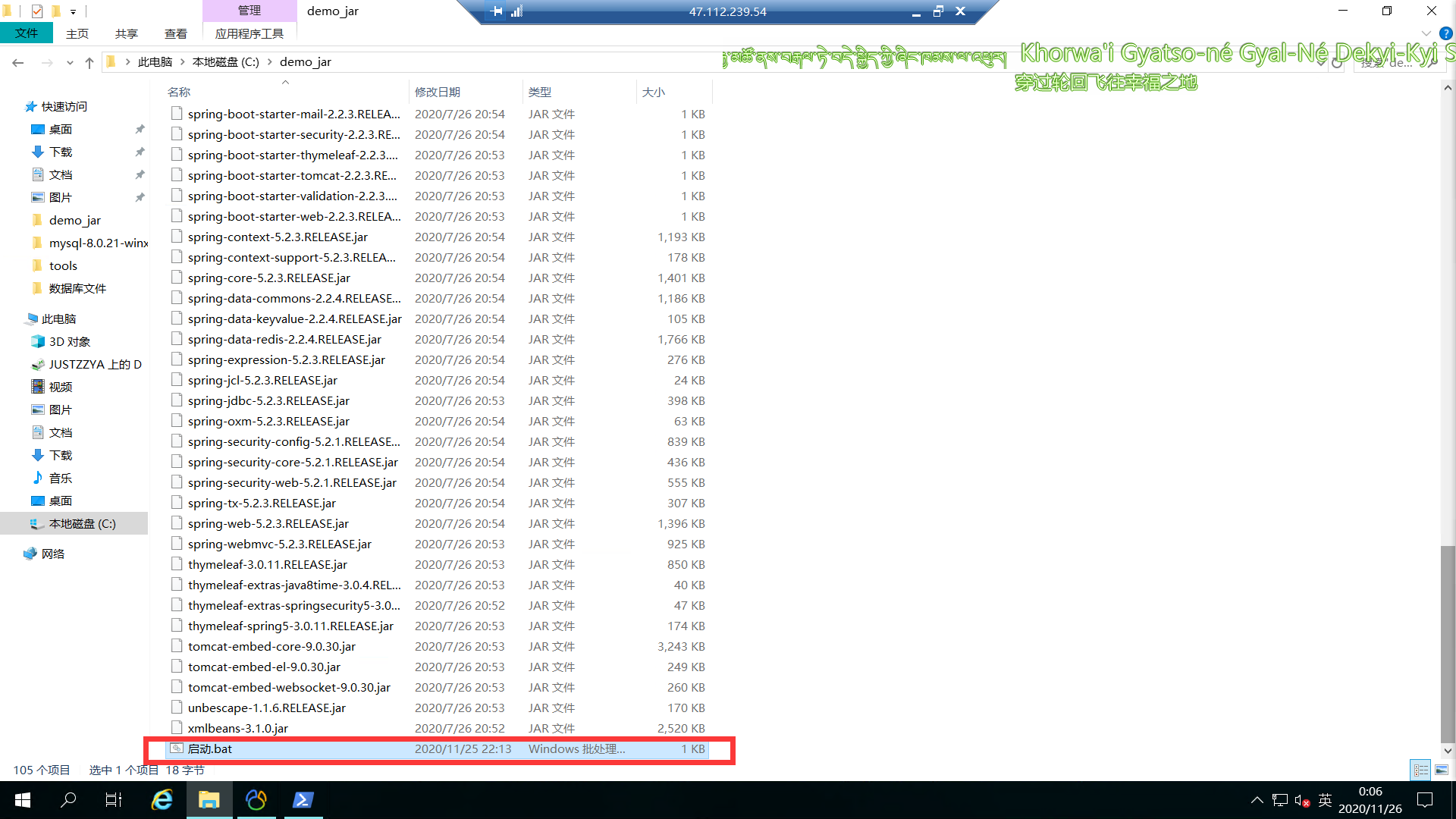
Task: Select 启动.bat batch file icon
Action: point(177,748)
